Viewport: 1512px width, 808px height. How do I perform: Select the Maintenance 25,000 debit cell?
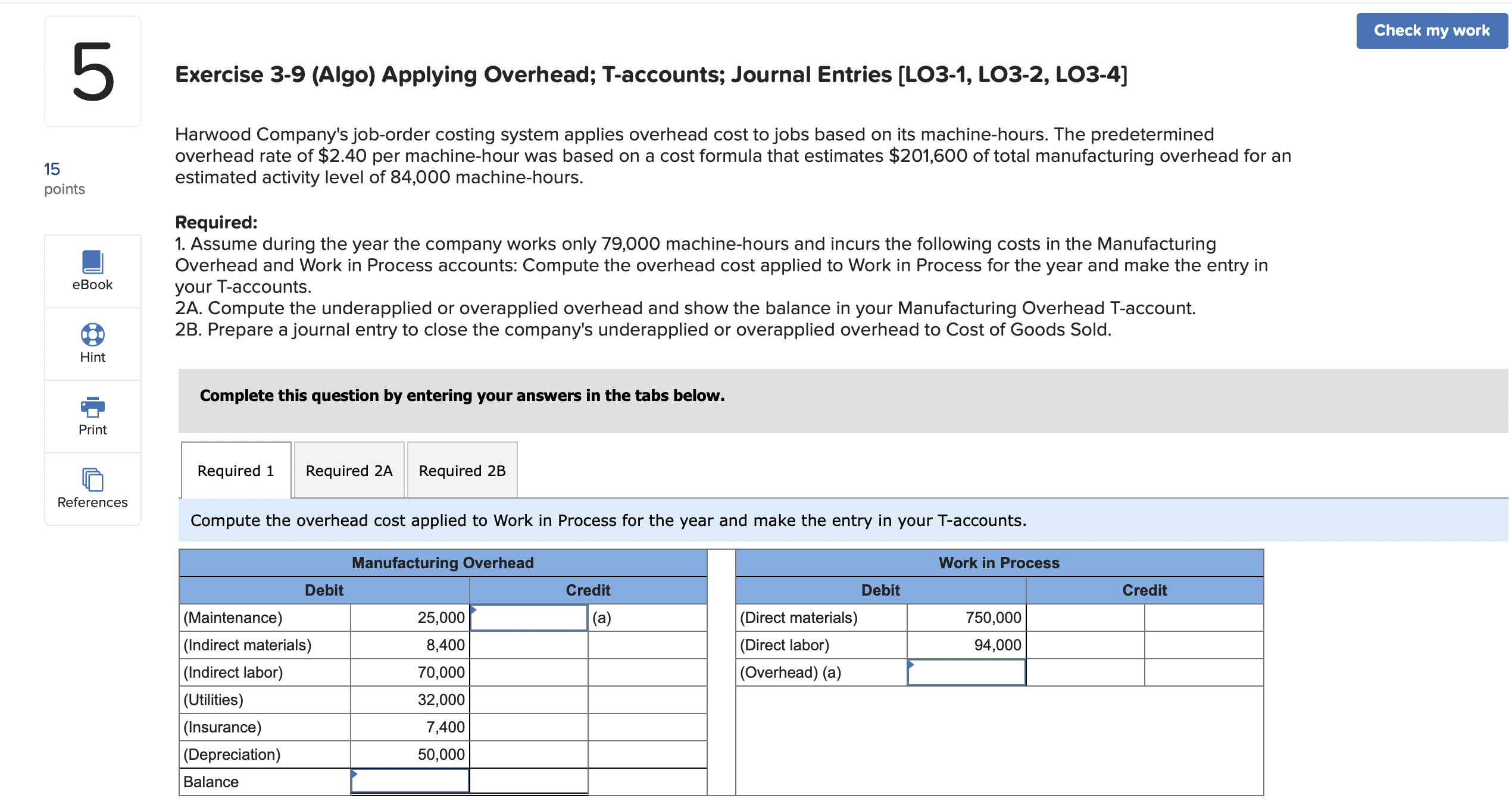click(410, 618)
